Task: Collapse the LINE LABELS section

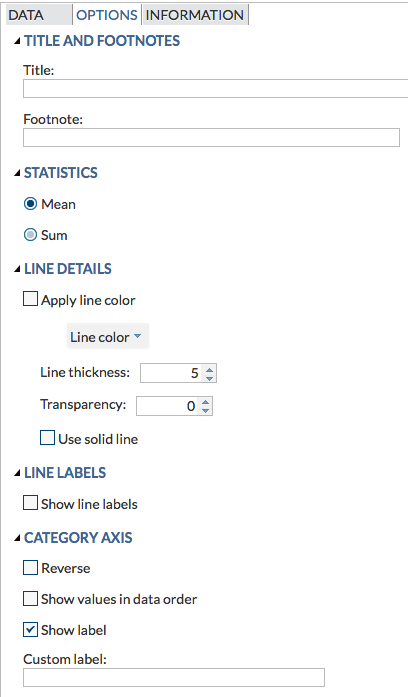Action: pyautogui.click(x=17, y=473)
